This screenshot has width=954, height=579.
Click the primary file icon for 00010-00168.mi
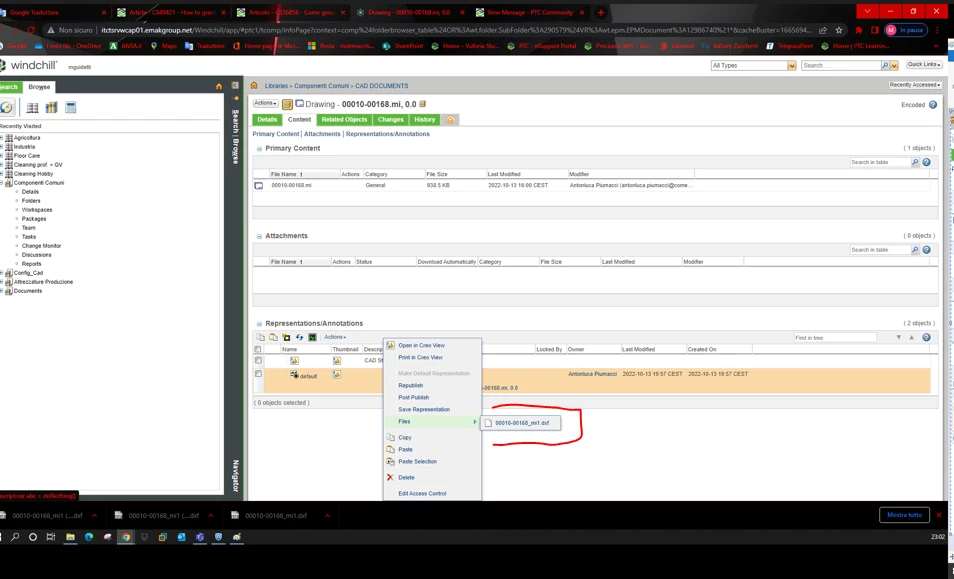259,185
